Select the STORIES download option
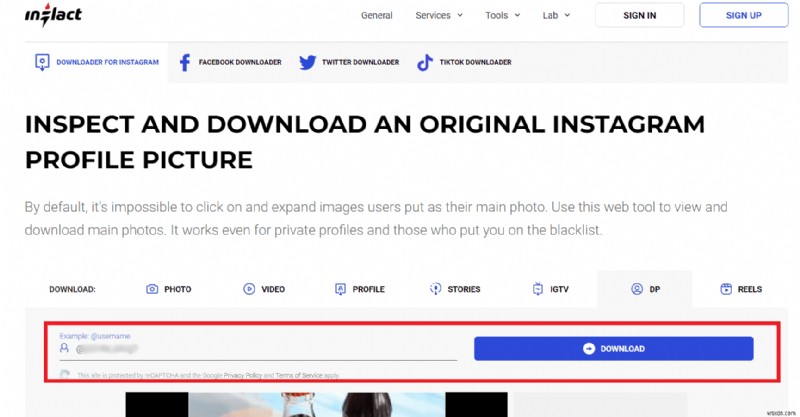This screenshot has width=800, height=417. pos(455,289)
